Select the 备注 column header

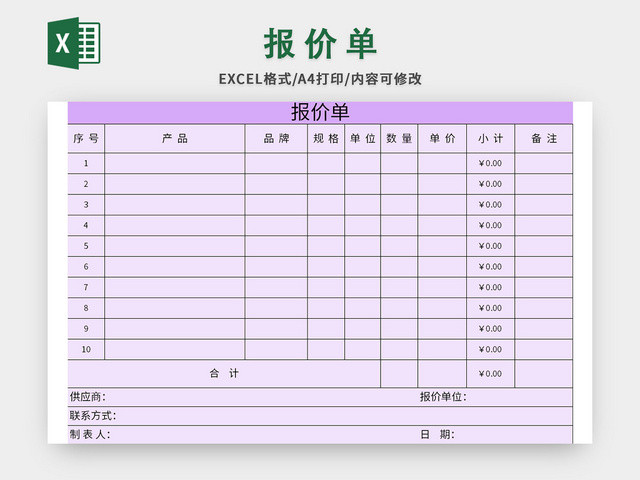(544, 139)
